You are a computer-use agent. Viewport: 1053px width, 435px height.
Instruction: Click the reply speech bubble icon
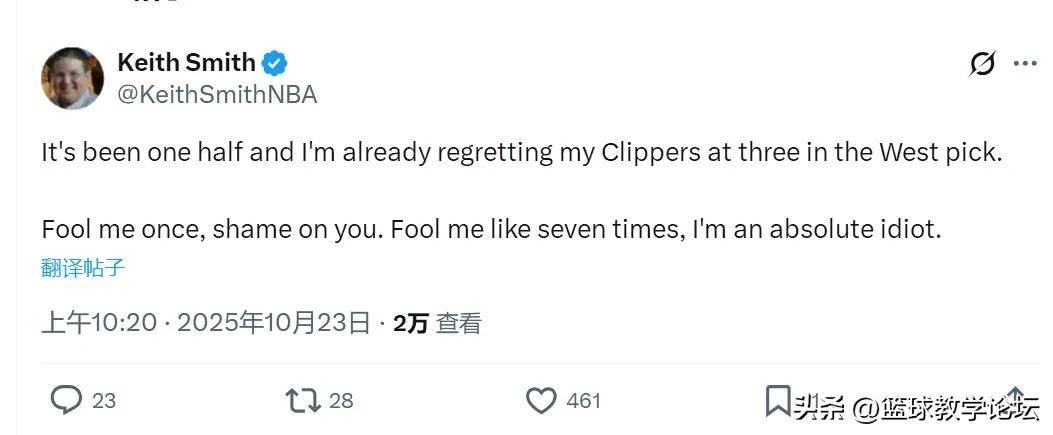pos(66,401)
